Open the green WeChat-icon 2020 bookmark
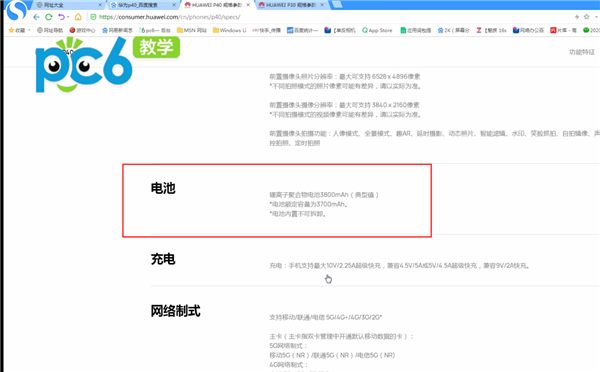Screen dimensions: 600x372 click(x=591, y=30)
